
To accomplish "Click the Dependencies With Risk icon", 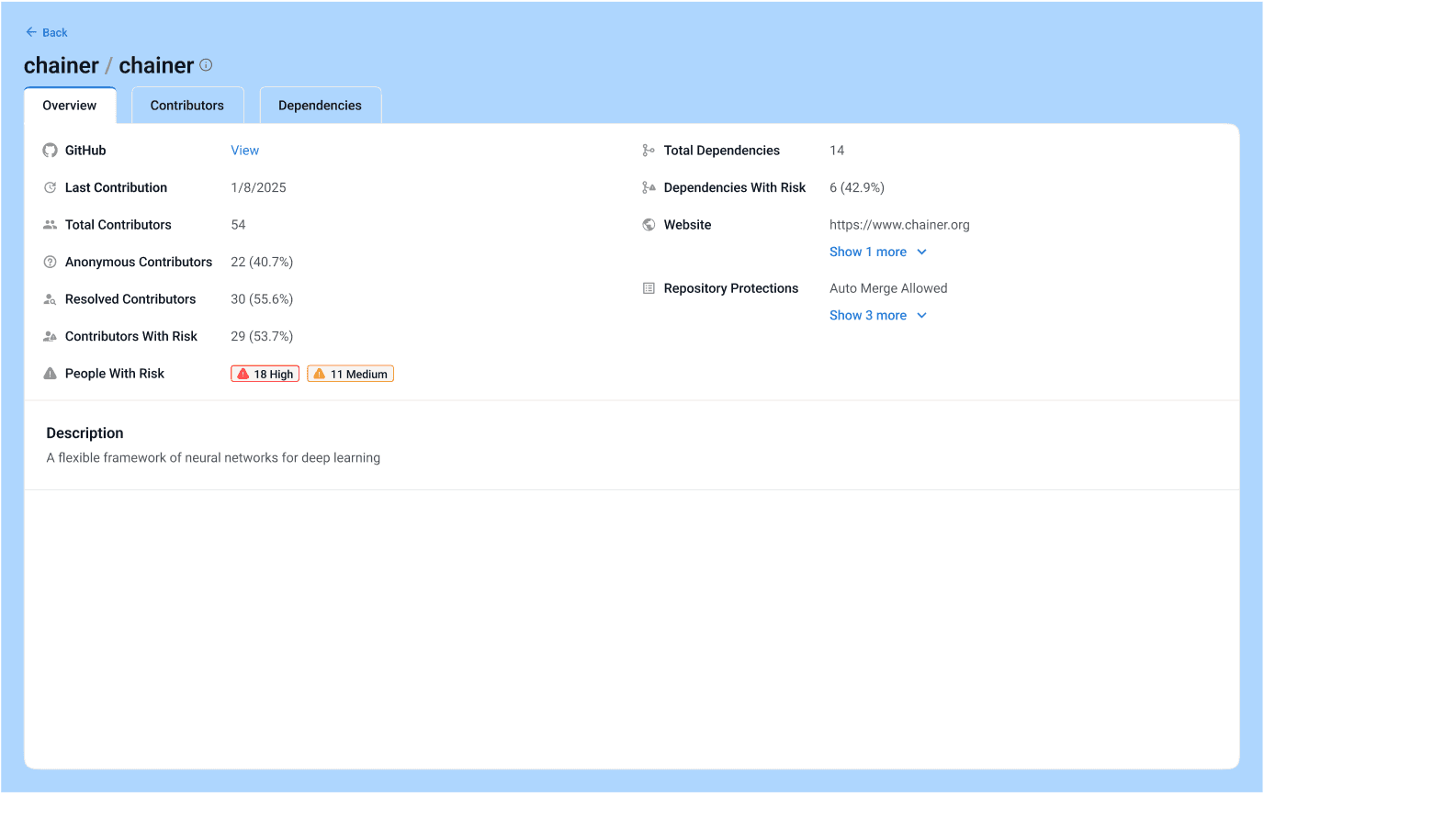I will [649, 187].
